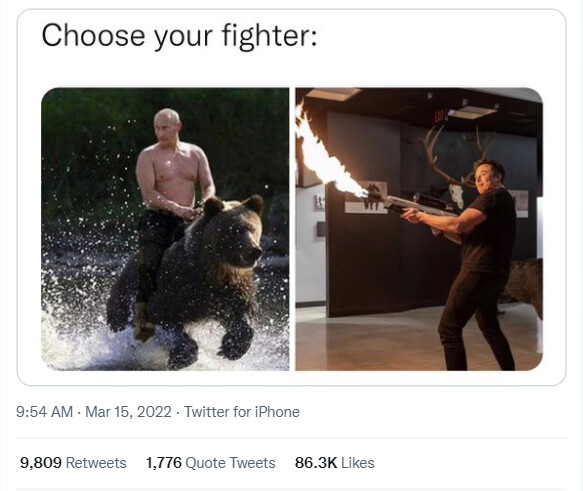Open the left photo of bear rider

click(165, 229)
